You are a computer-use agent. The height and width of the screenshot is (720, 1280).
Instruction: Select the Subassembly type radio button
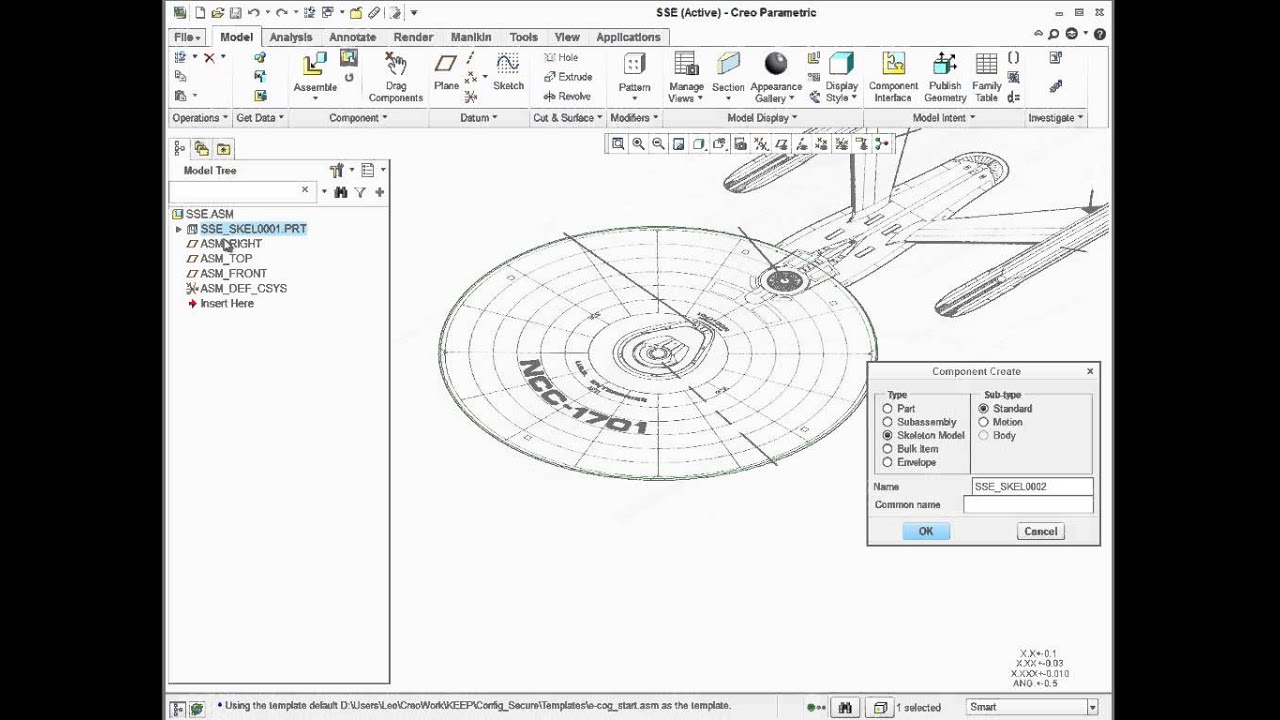[887, 422]
